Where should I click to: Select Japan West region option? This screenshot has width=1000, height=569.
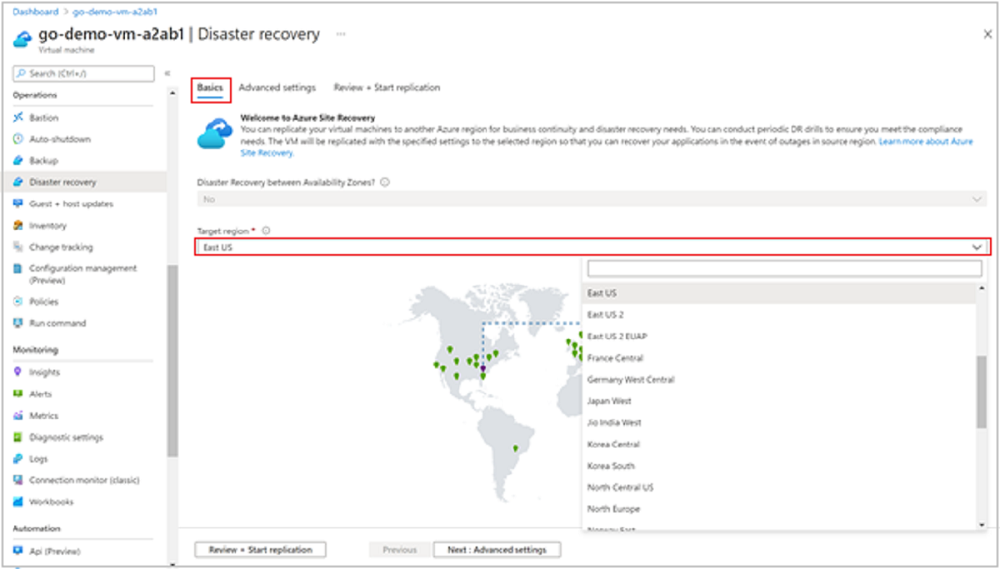pyautogui.click(x=779, y=401)
